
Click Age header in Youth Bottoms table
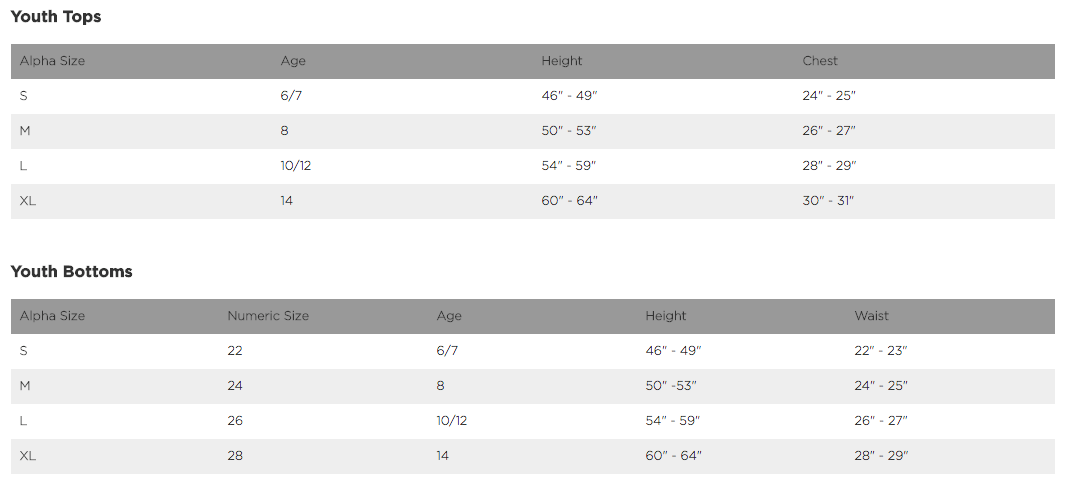[x=449, y=316]
